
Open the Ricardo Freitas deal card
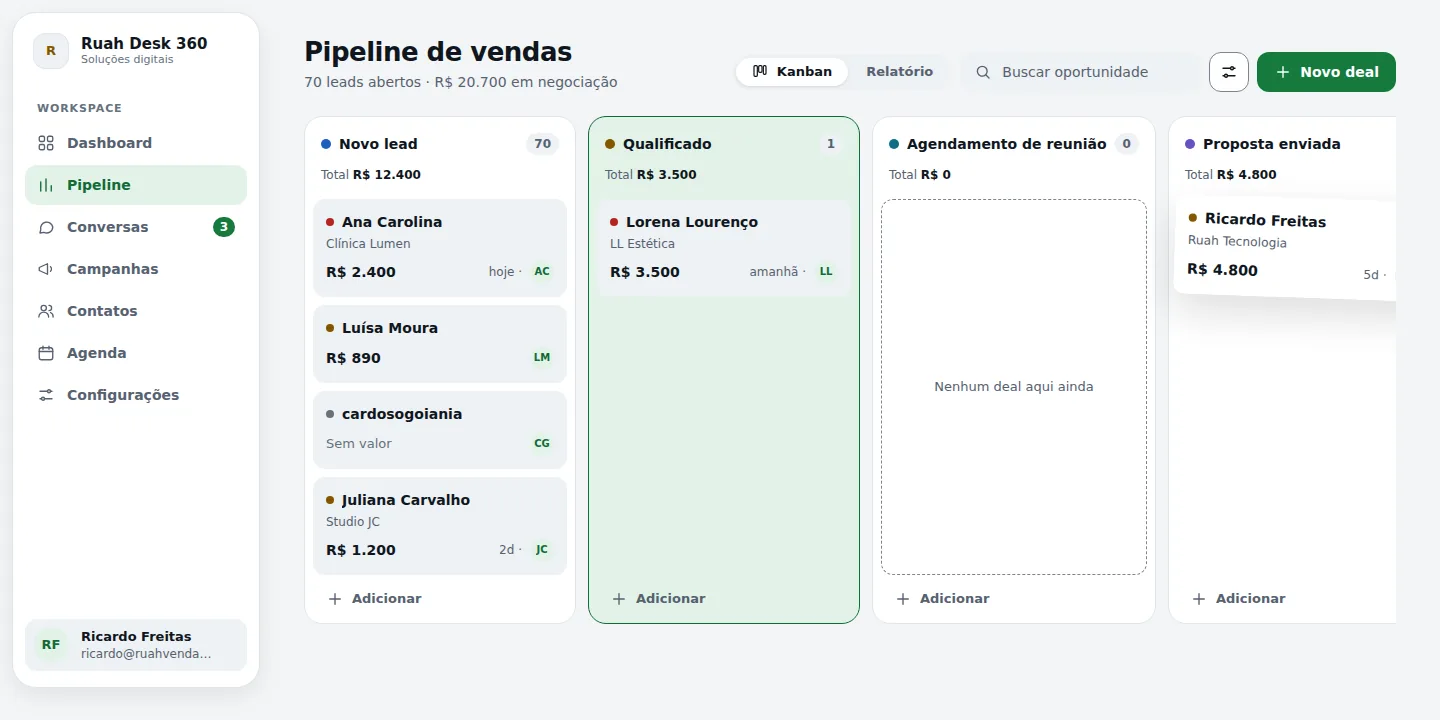click(x=1285, y=248)
